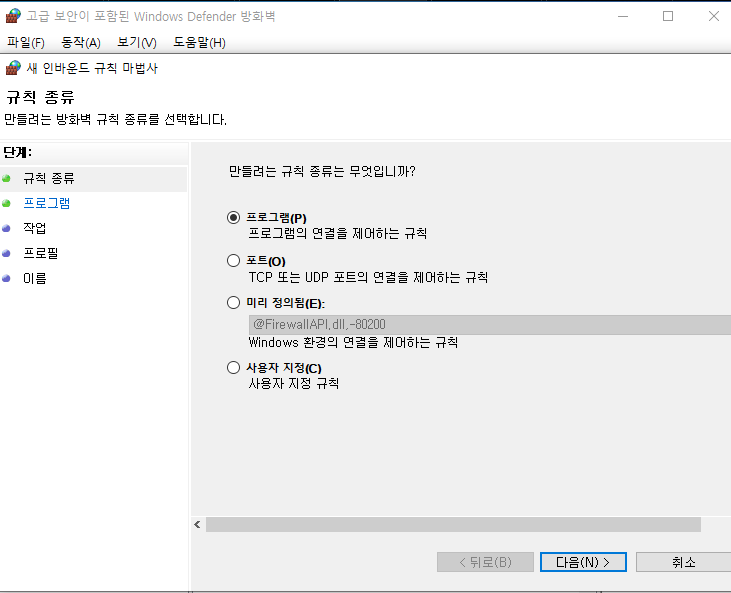Screen dimensions: 731x593
Task: Go to the 프로그램 step link
Action: point(47,203)
